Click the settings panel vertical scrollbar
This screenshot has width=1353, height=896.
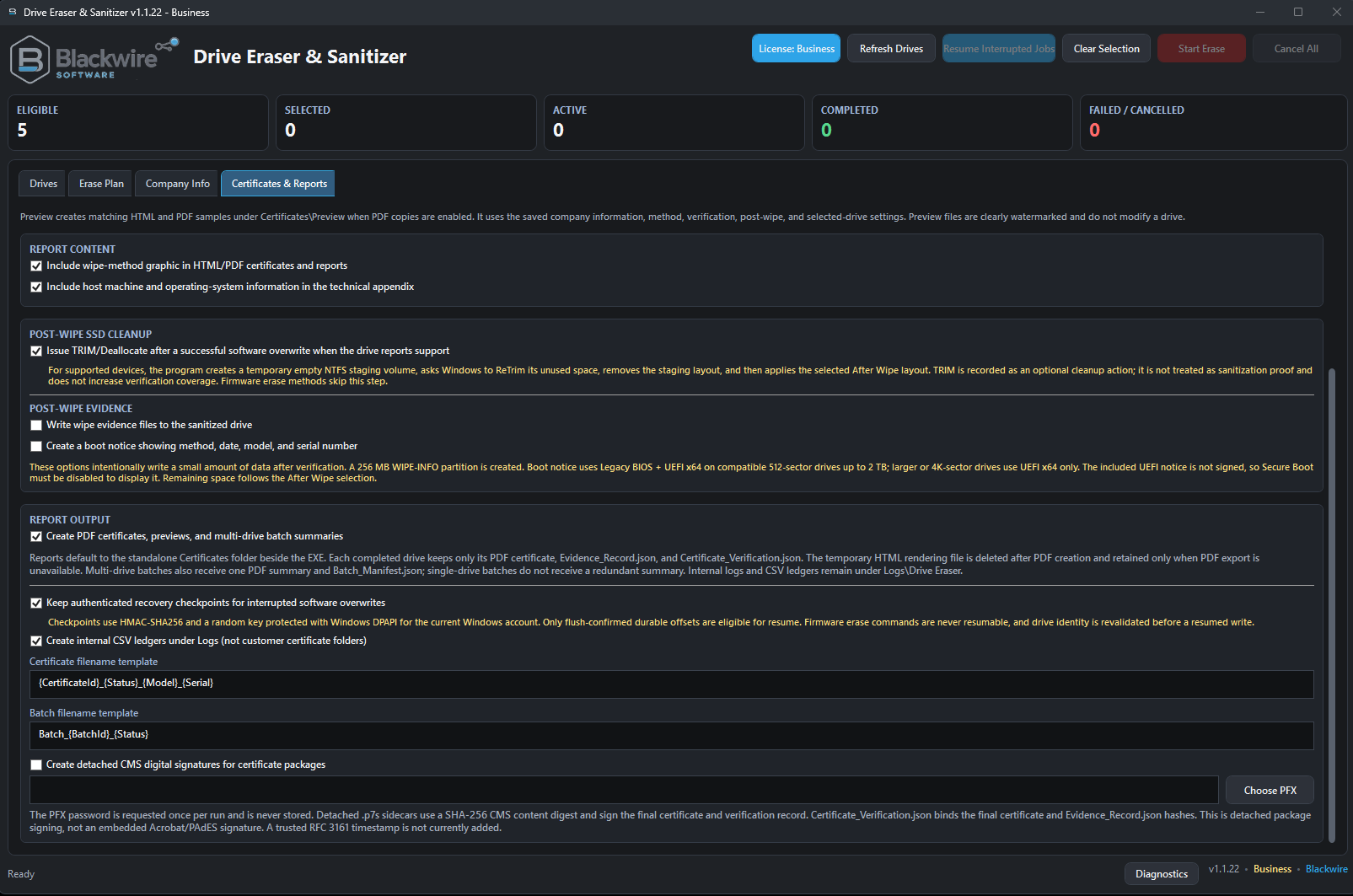point(1332,605)
